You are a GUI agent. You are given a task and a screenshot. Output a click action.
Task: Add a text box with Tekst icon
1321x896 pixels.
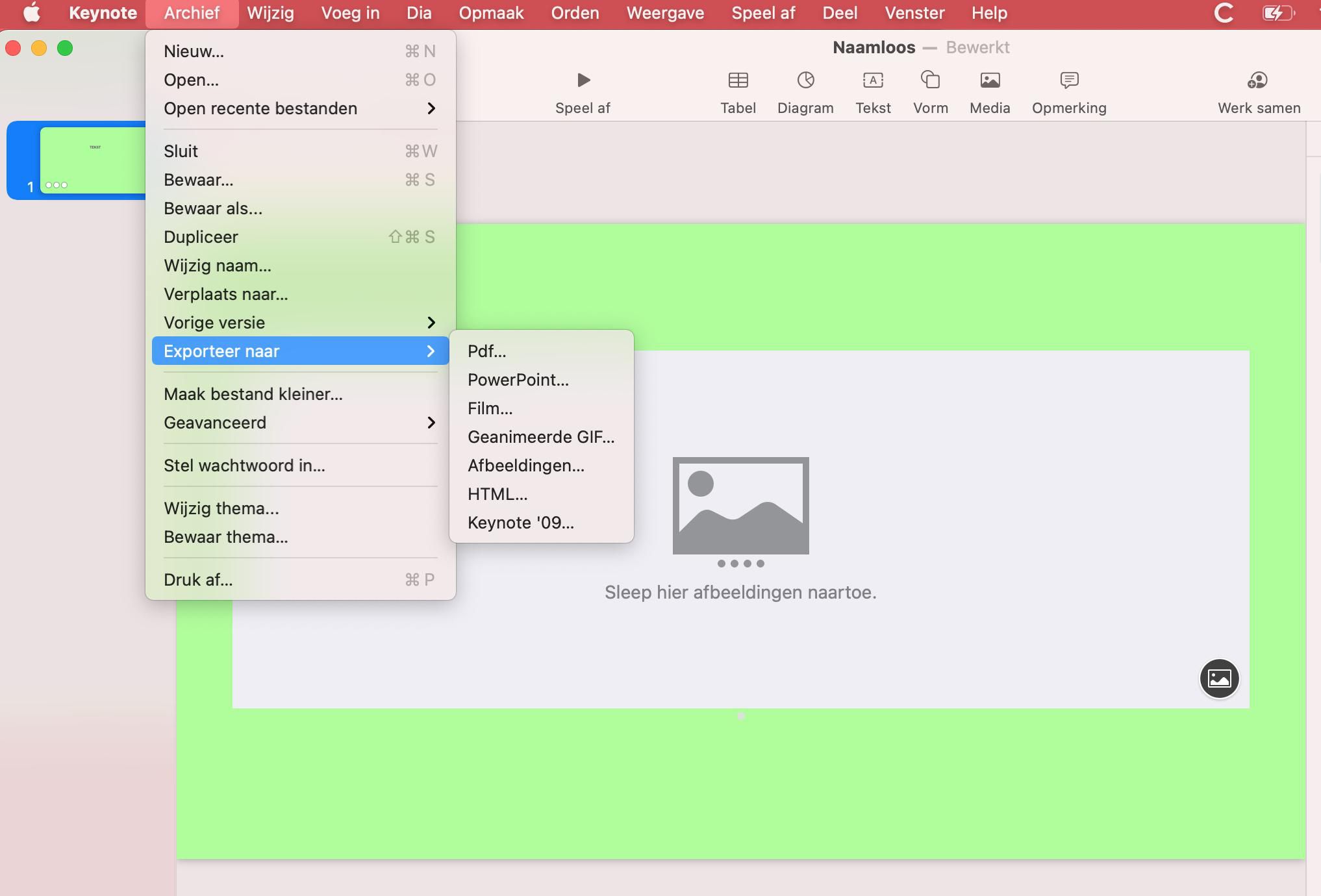873,80
